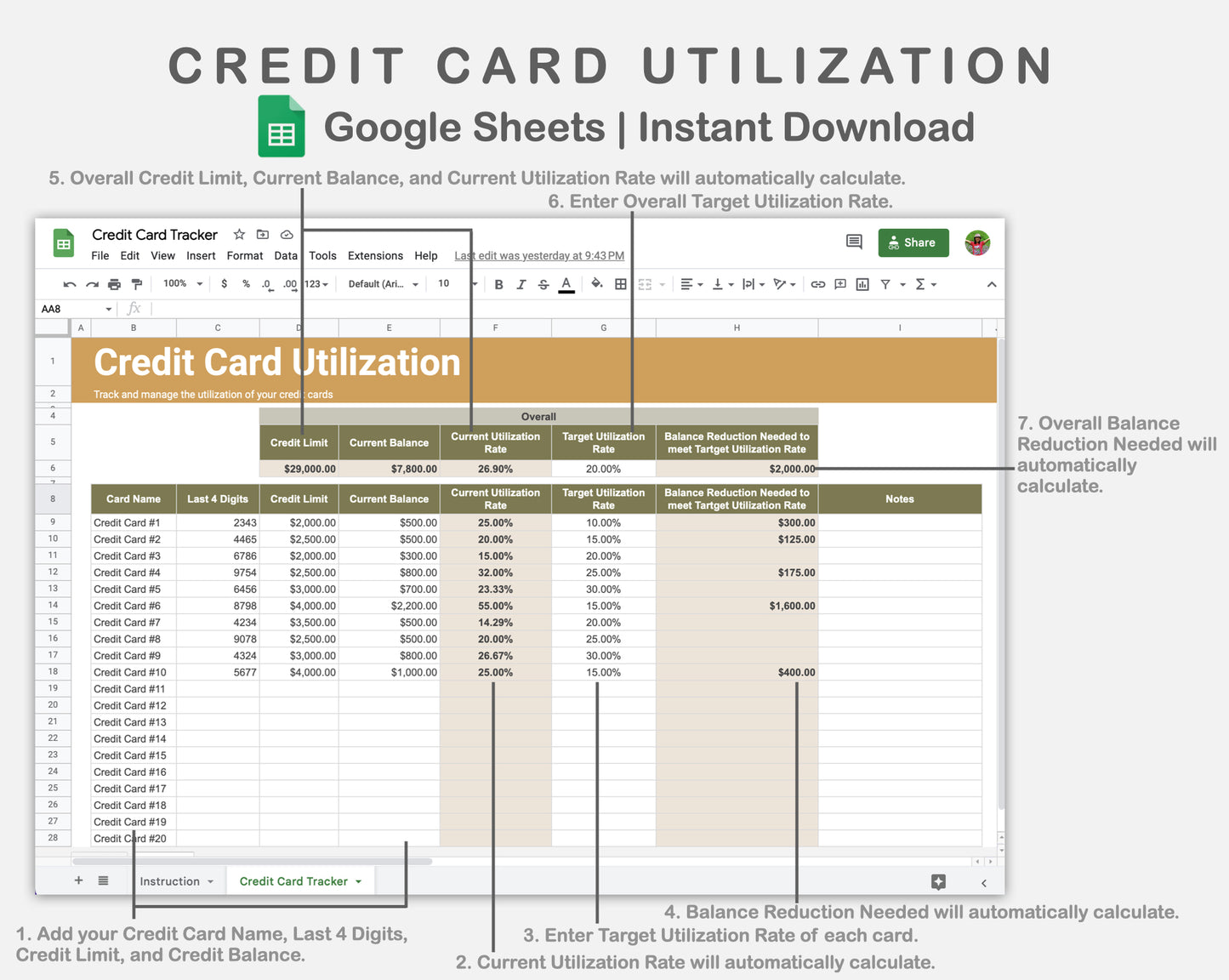Click the Paint format icon
This screenshot has height=980, width=1229.
pyautogui.click(x=137, y=283)
